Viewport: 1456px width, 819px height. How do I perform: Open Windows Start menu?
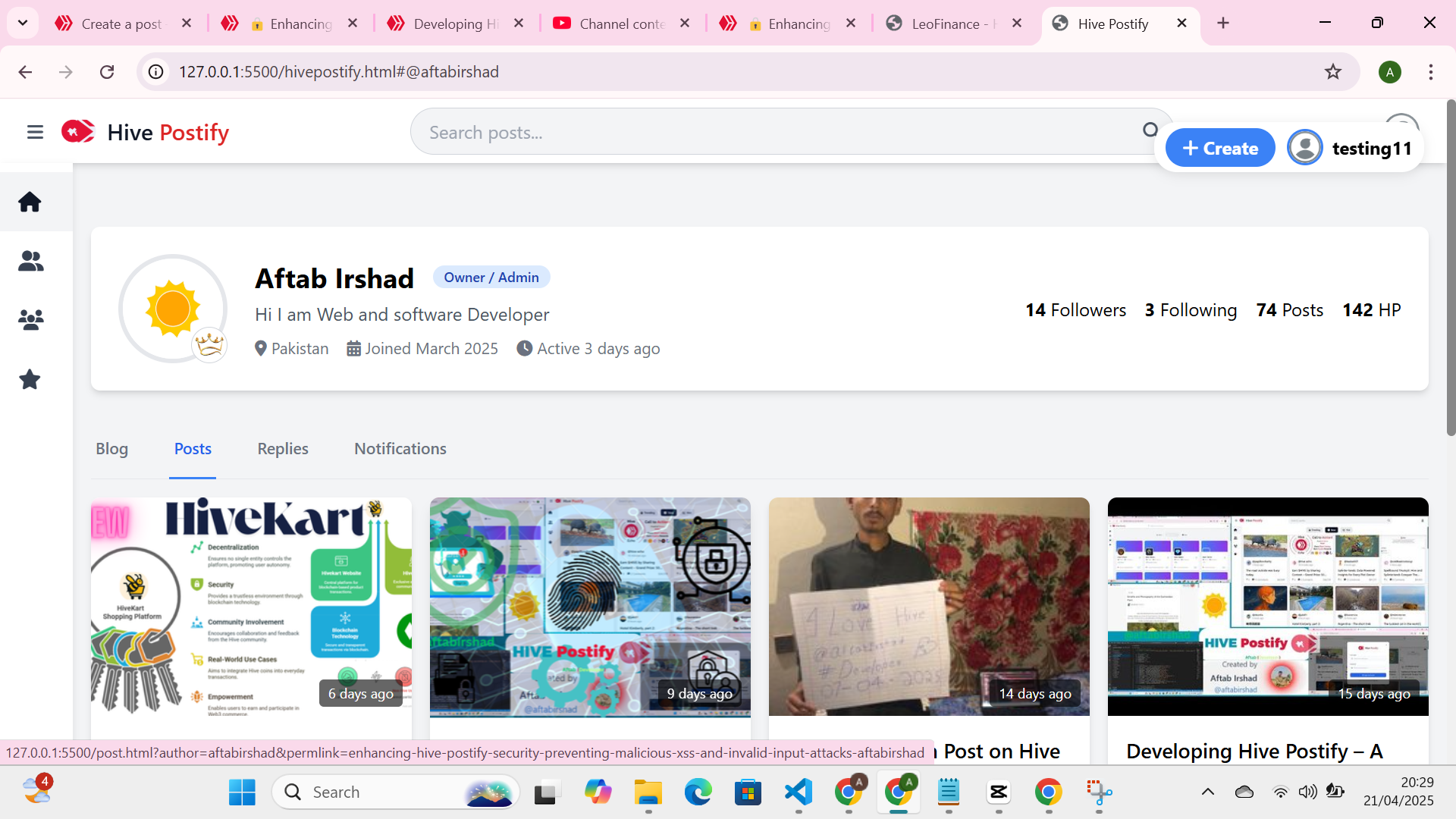click(x=242, y=792)
